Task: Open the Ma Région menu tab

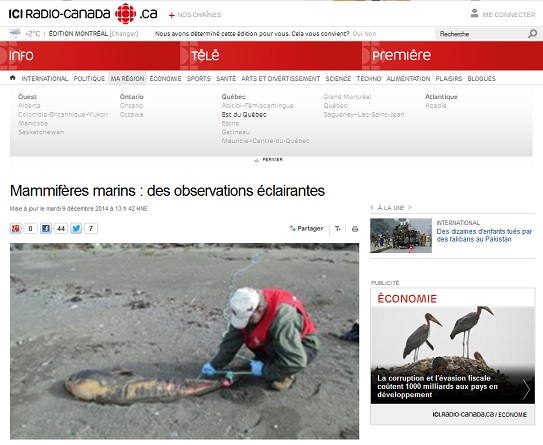Action: click(x=127, y=79)
